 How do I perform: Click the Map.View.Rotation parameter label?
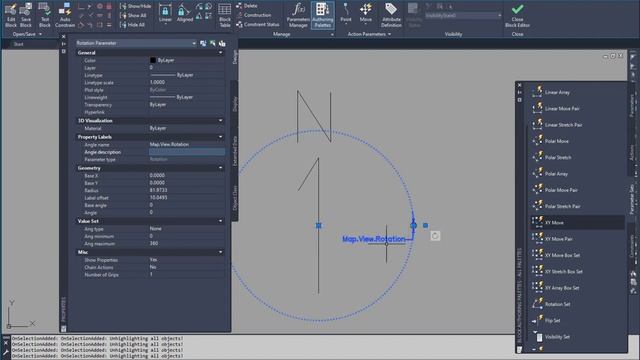(x=373, y=239)
